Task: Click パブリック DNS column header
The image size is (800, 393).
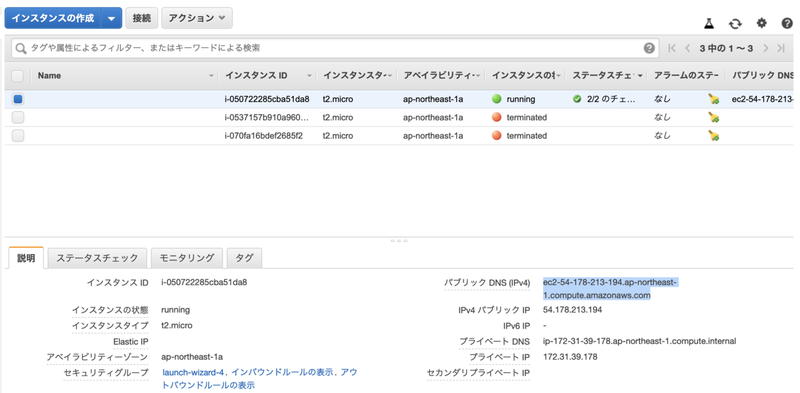Action: [763, 76]
